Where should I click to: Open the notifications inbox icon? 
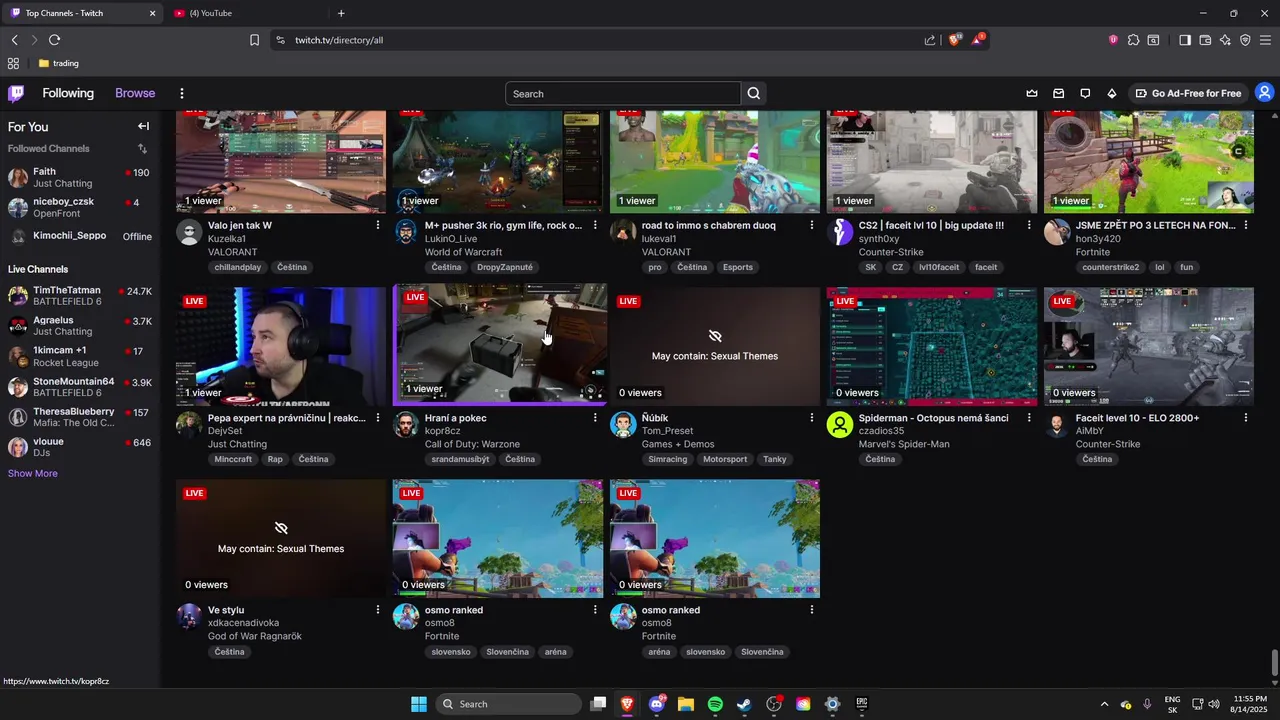coord(1059,93)
